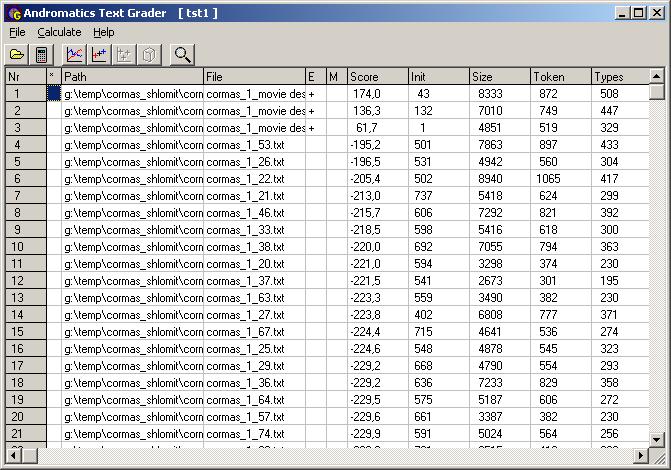The width and height of the screenshot is (671, 470).
Task: Open the File menu
Action: (17, 32)
